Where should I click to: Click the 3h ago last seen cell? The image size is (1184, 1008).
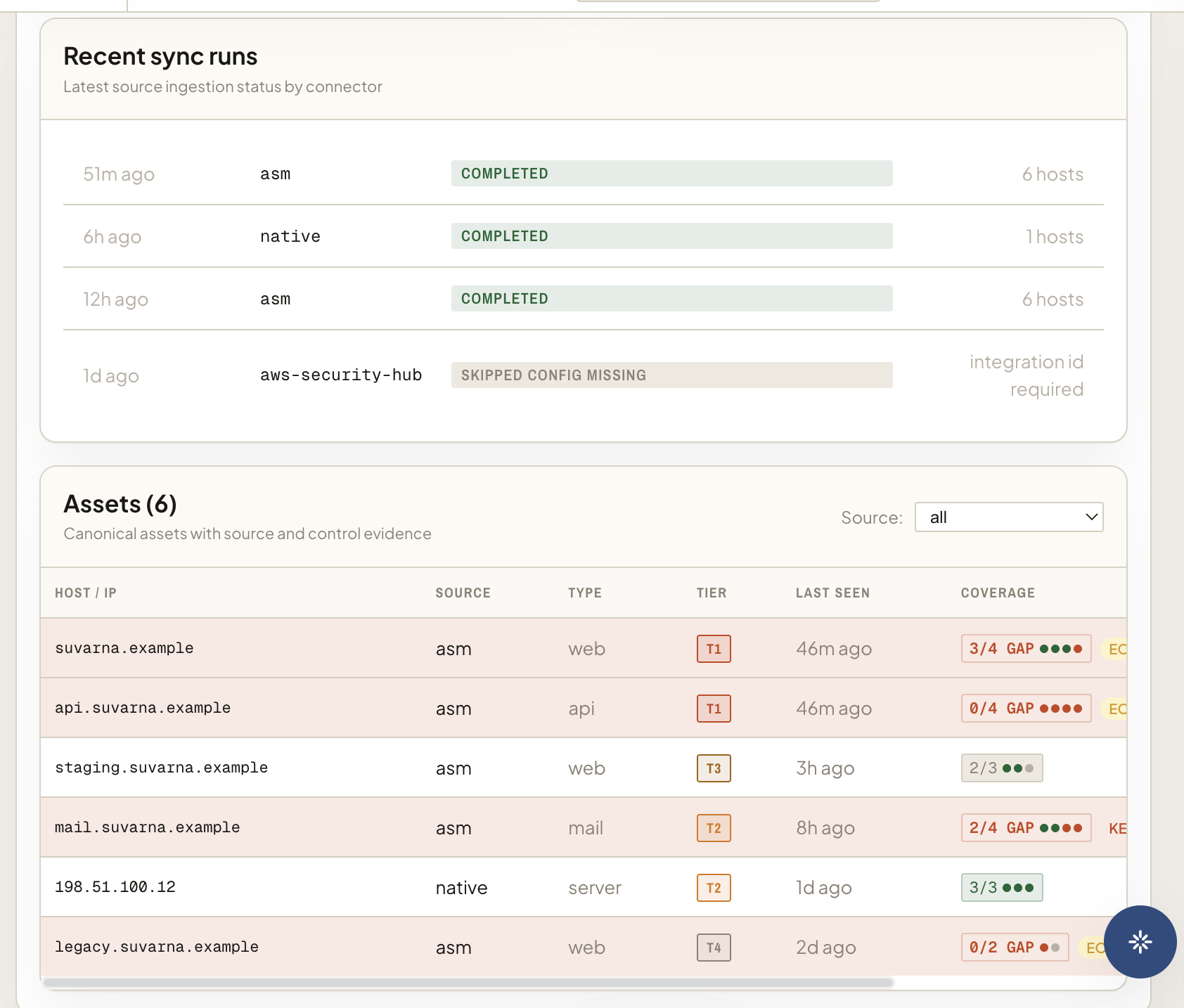825,768
